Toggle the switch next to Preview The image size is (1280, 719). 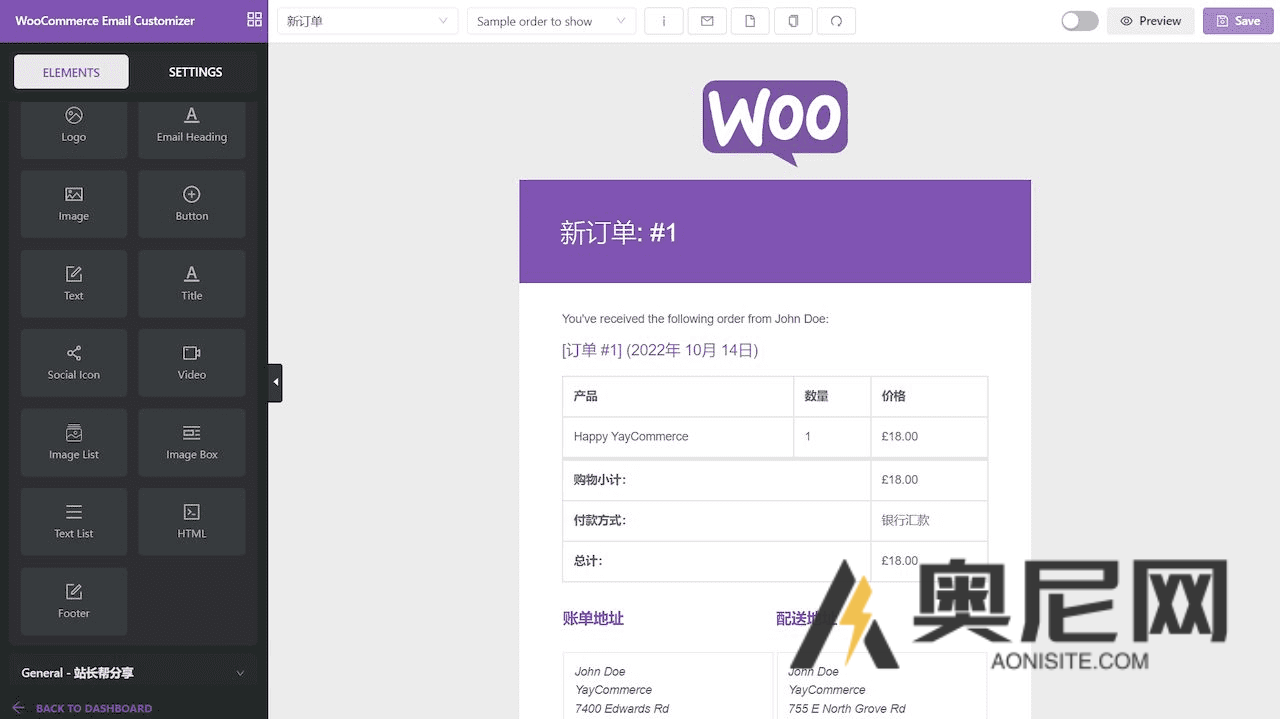click(x=1079, y=21)
